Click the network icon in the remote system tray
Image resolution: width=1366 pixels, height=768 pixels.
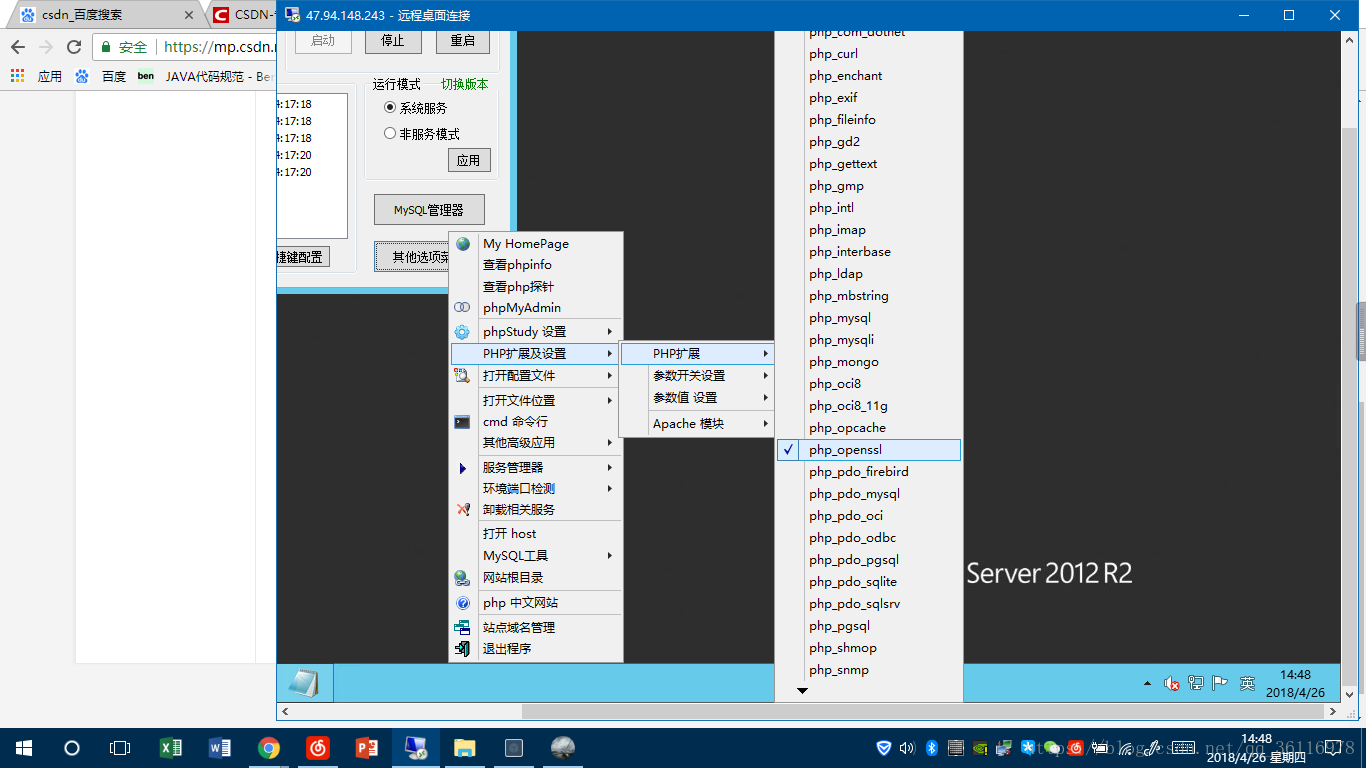[1196, 684]
